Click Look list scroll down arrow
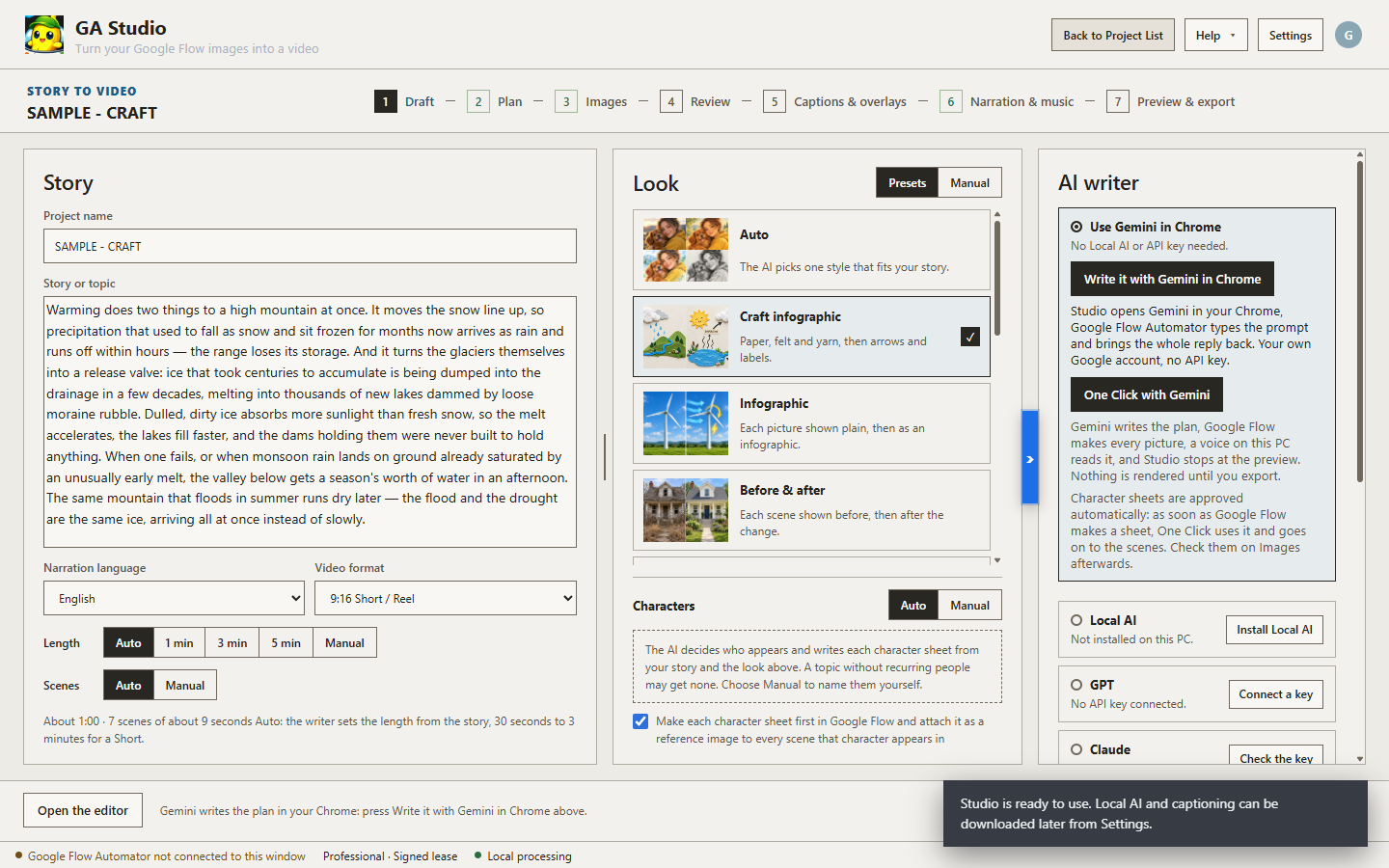Viewport: 1389px width, 868px height. (x=997, y=560)
